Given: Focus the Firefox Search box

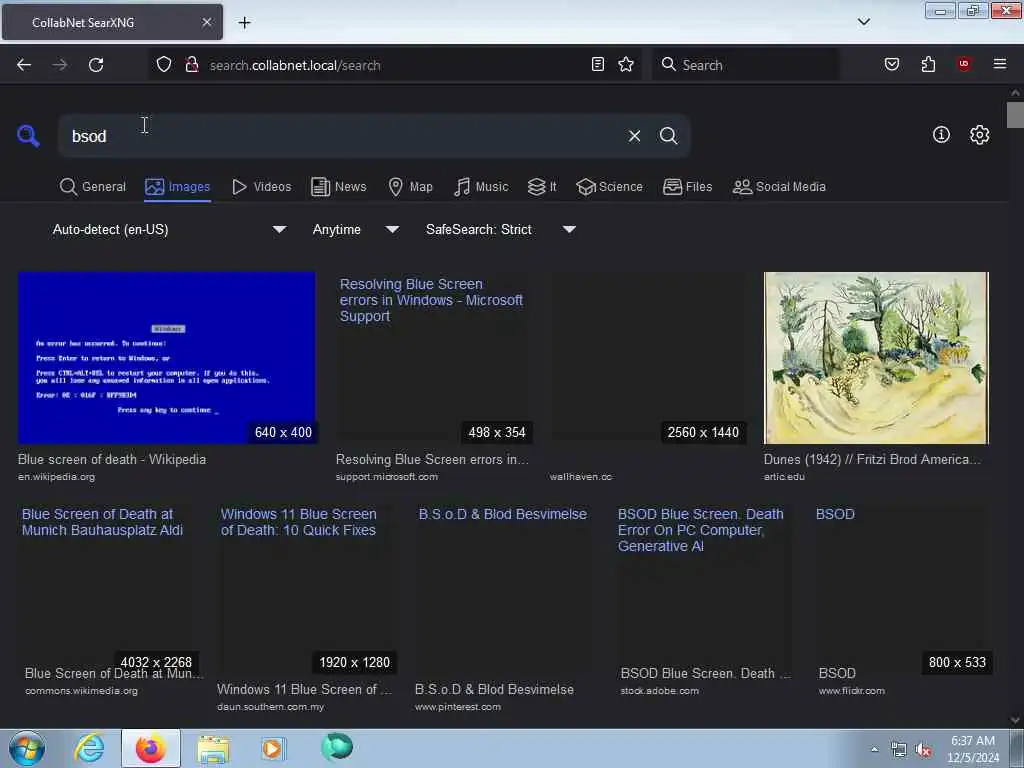Looking at the screenshot, I should click(x=745, y=65).
